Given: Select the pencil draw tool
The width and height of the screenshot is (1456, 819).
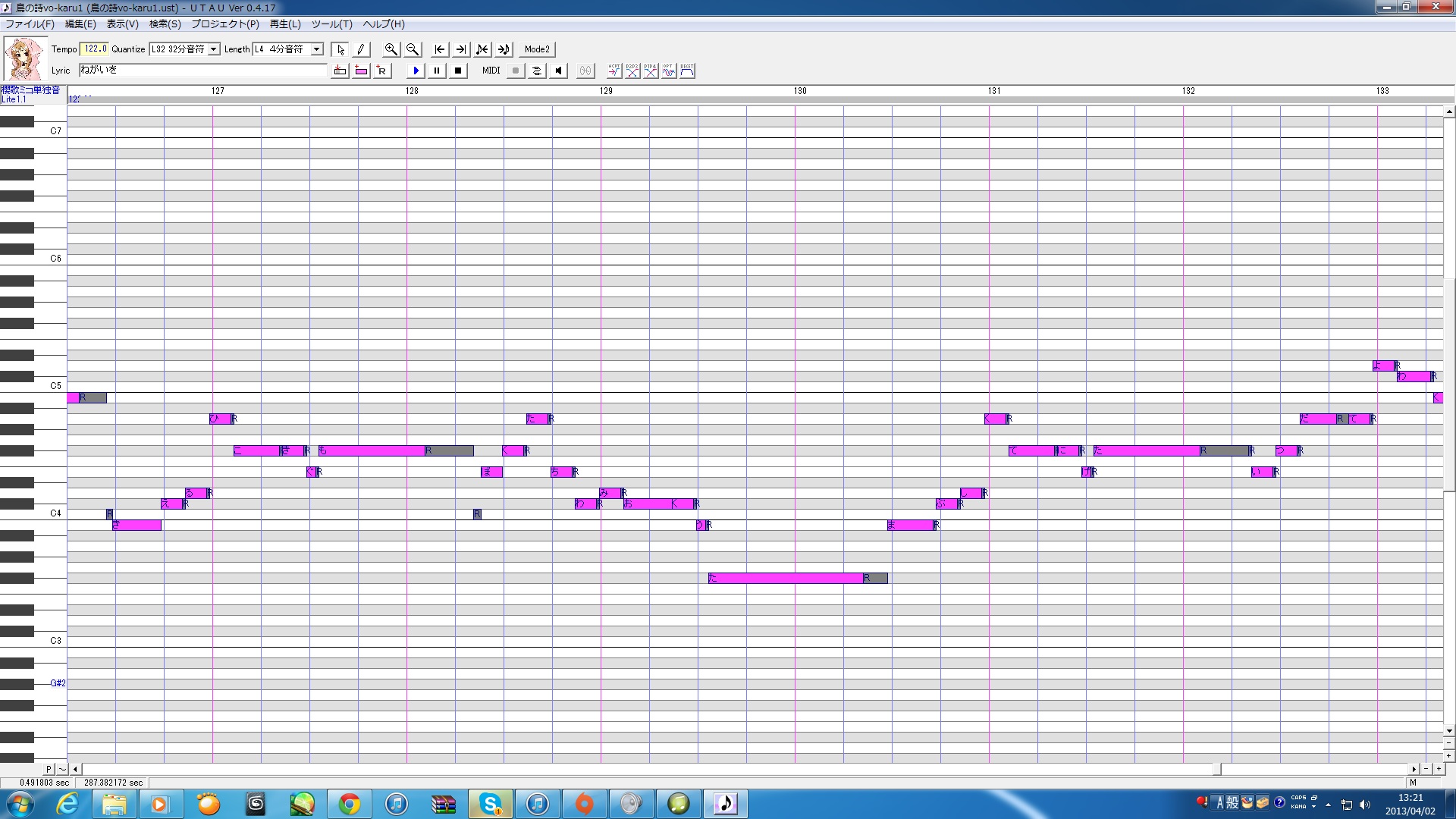Looking at the screenshot, I should [x=361, y=49].
